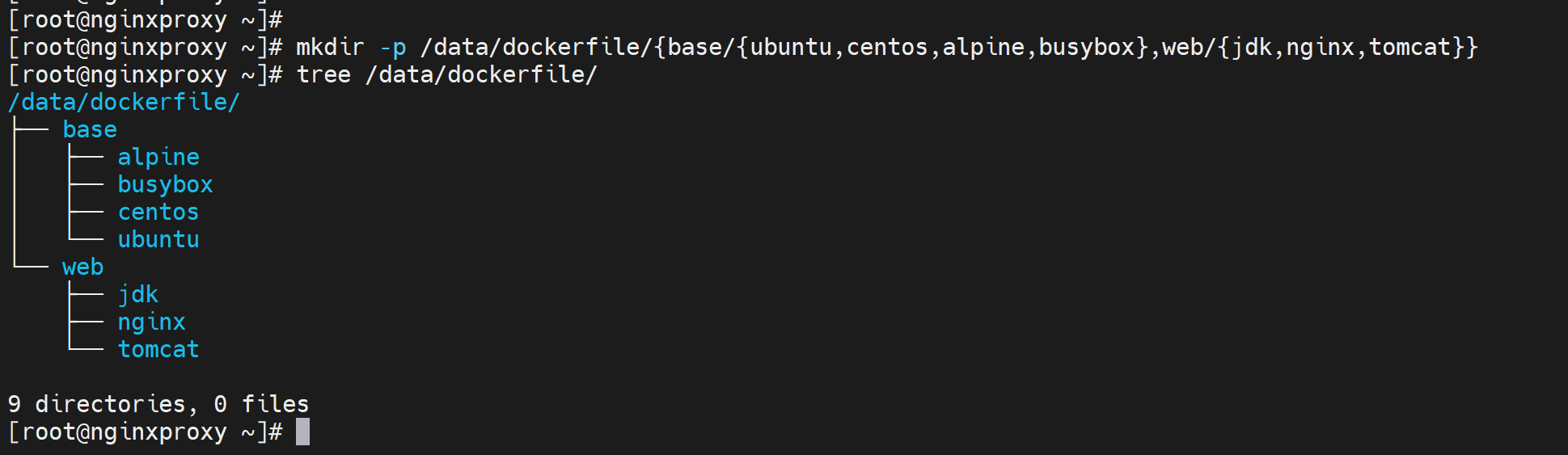Image resolution: width=1568 pixels, height=455 pixels.
Task: Click the base directory in tree output
Action: 90,129
